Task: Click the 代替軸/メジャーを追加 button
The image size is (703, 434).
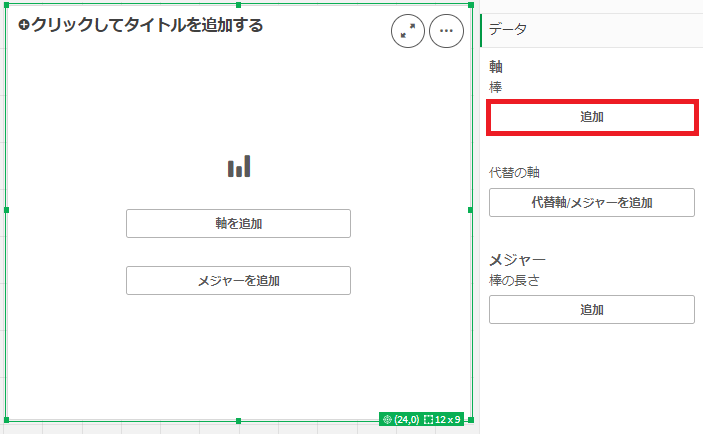Action: point(591,203)
